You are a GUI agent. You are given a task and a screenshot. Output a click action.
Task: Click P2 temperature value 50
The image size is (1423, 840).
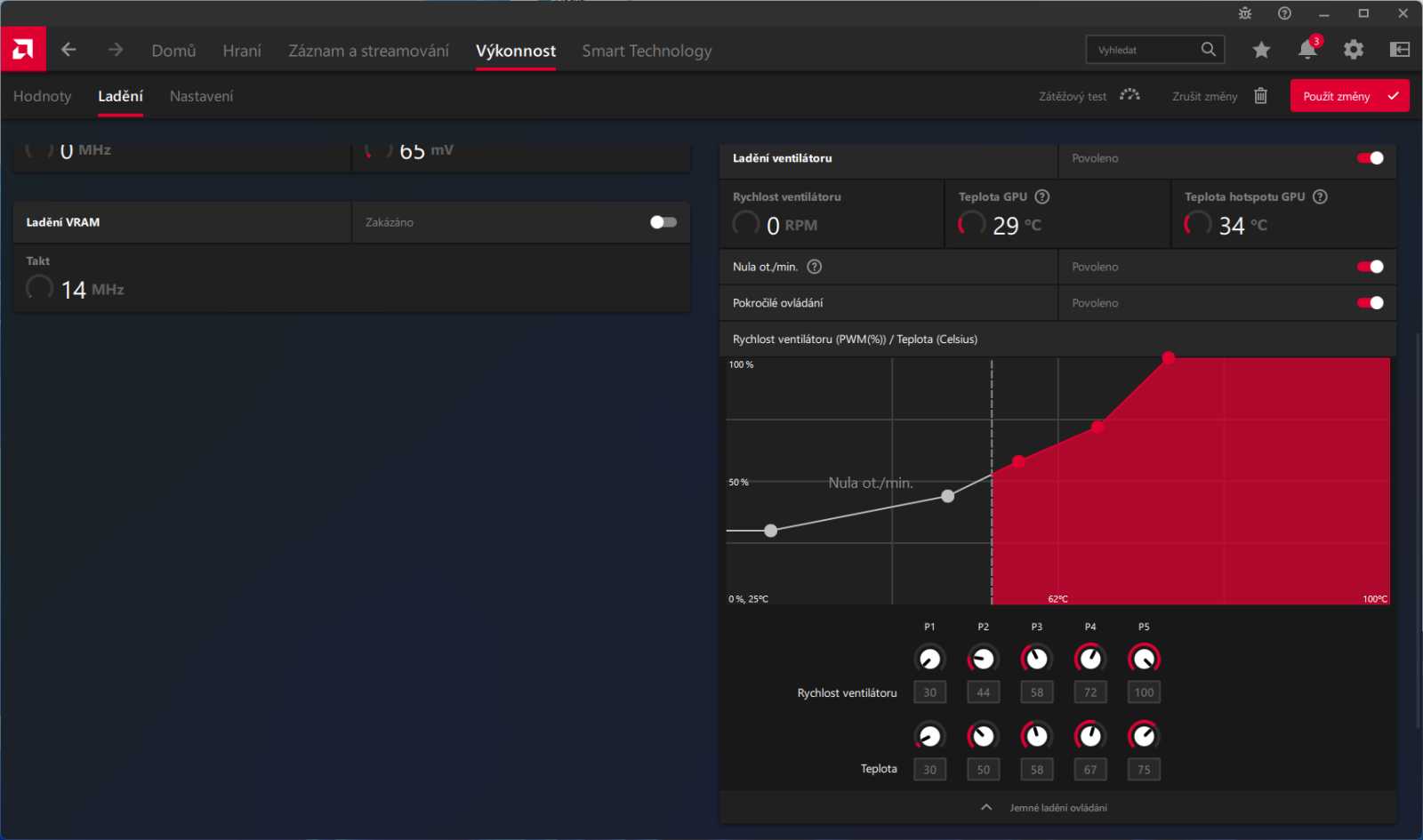(983, 770)
